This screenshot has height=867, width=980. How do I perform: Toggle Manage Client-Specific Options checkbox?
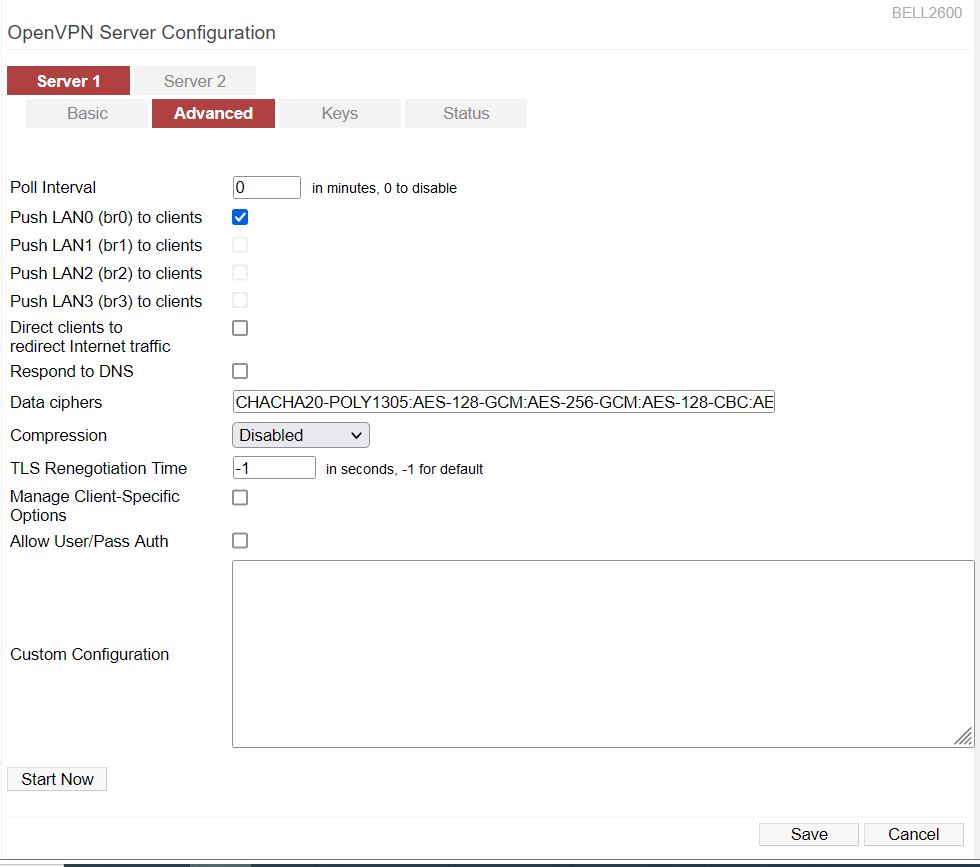[x=240, y=497]
